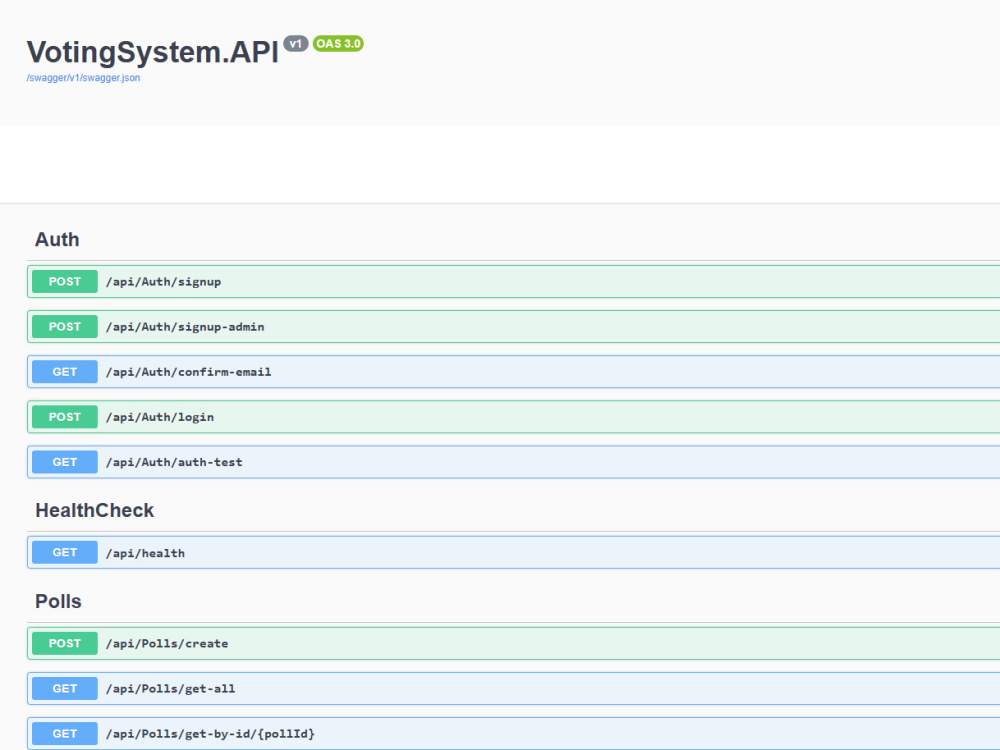Click the v1 version badge
This screenshot has width=1000, height=750.
[x=296, y=43]
